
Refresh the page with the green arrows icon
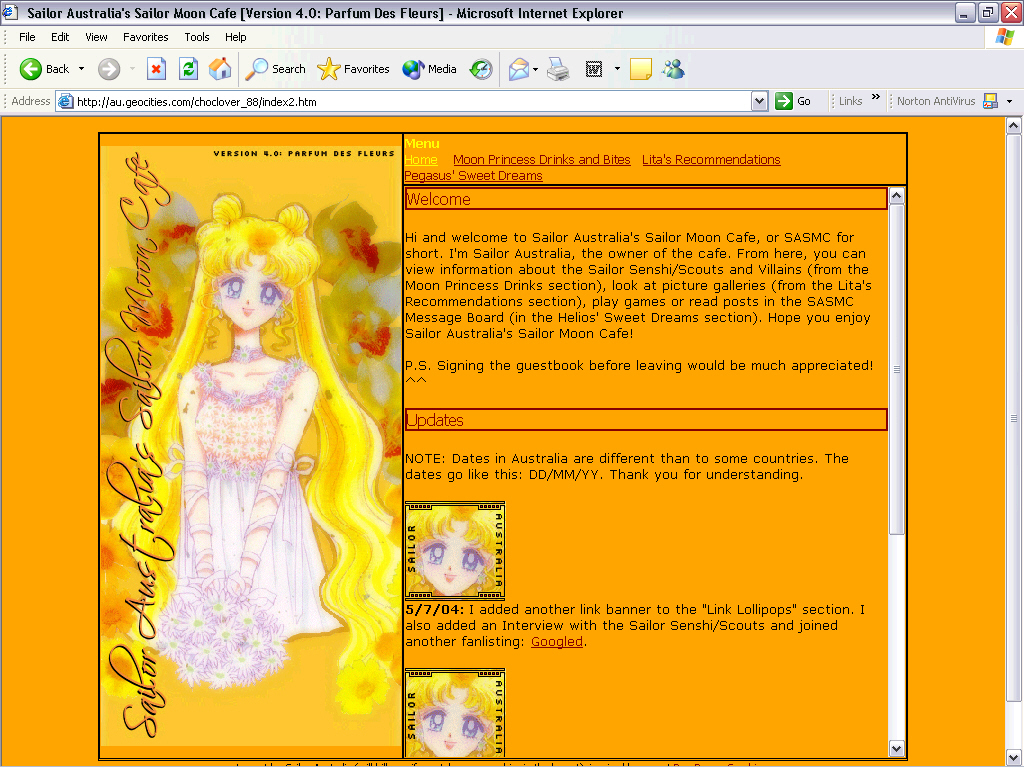point(189,69)
